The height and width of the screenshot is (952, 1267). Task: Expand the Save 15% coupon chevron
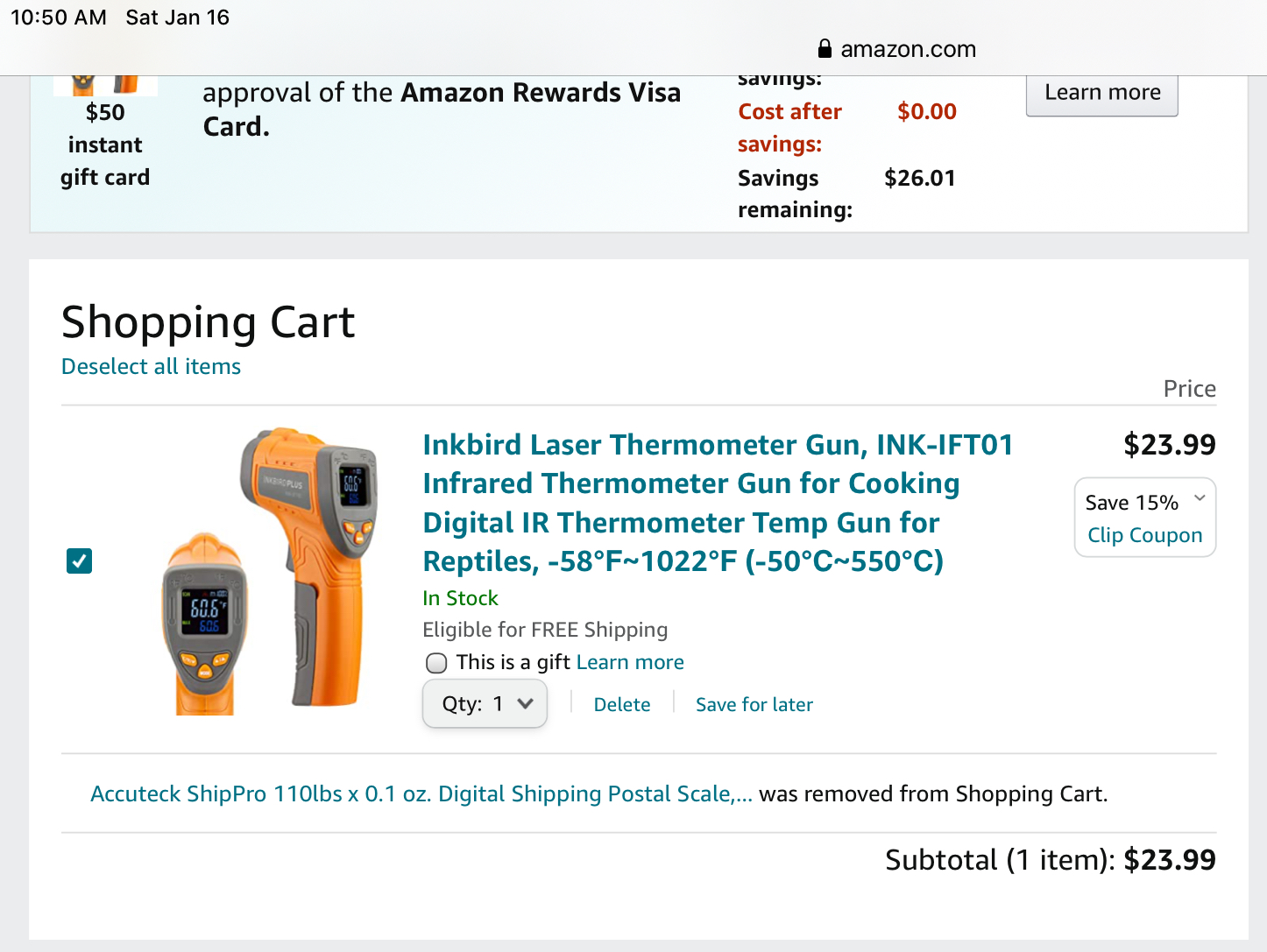pos(1200,498)
